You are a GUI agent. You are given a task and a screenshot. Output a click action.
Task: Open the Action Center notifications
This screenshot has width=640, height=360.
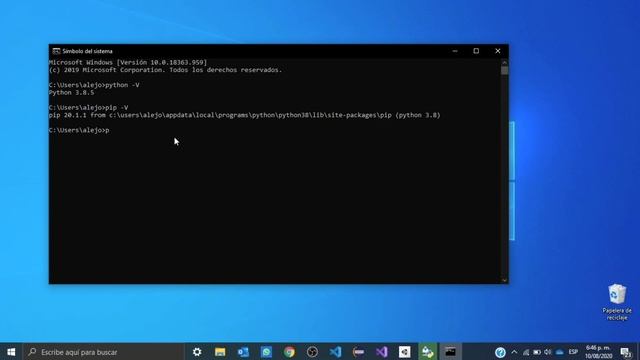625,352
